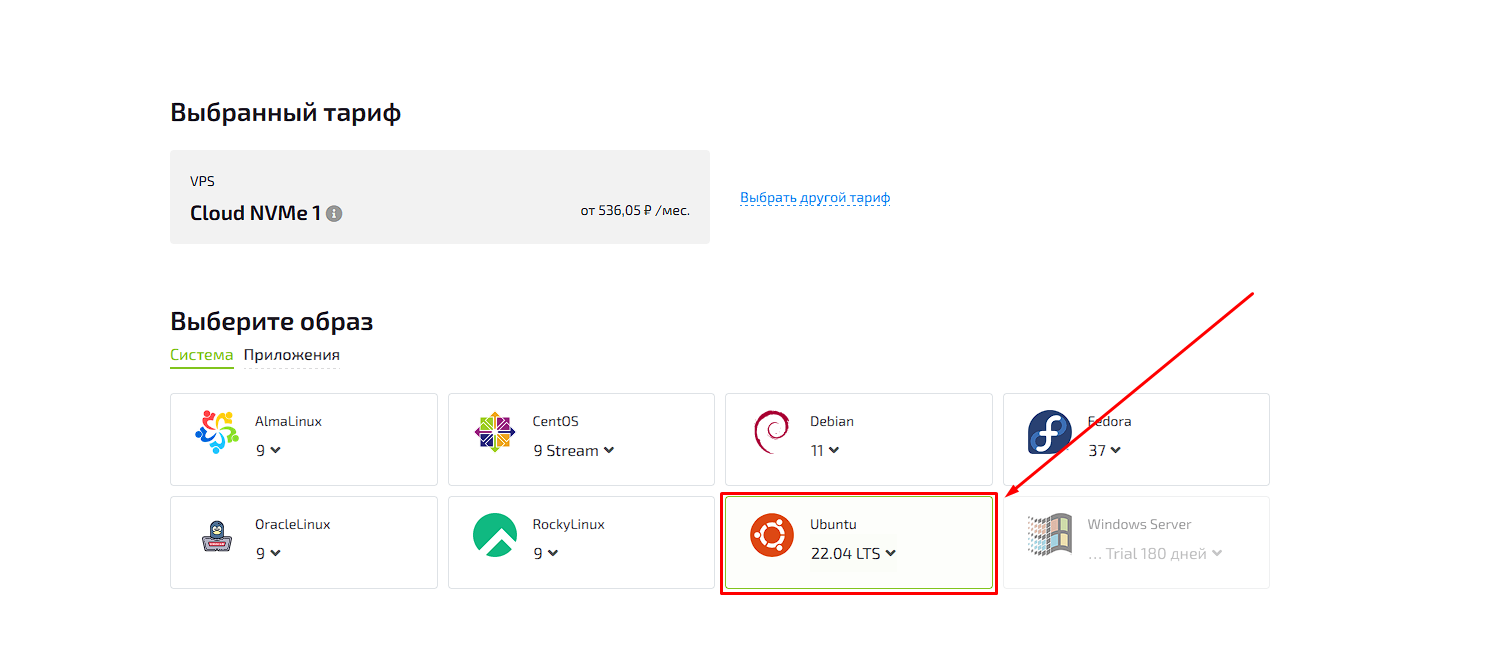
Task: Select the Debian name label
Action: coord(832,422)
